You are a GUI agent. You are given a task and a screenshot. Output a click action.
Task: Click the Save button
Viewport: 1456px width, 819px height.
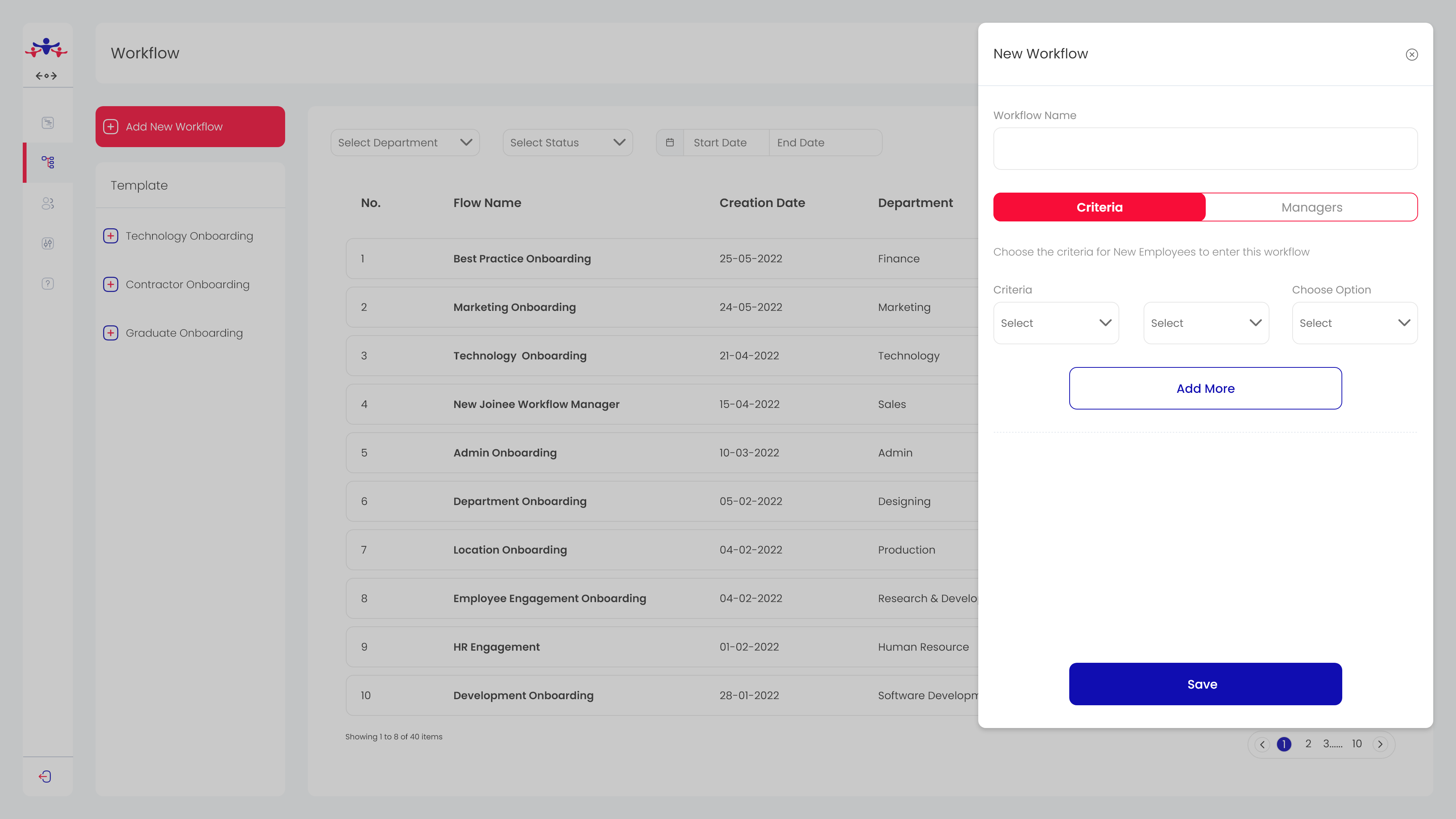[x=1205, y=684]
